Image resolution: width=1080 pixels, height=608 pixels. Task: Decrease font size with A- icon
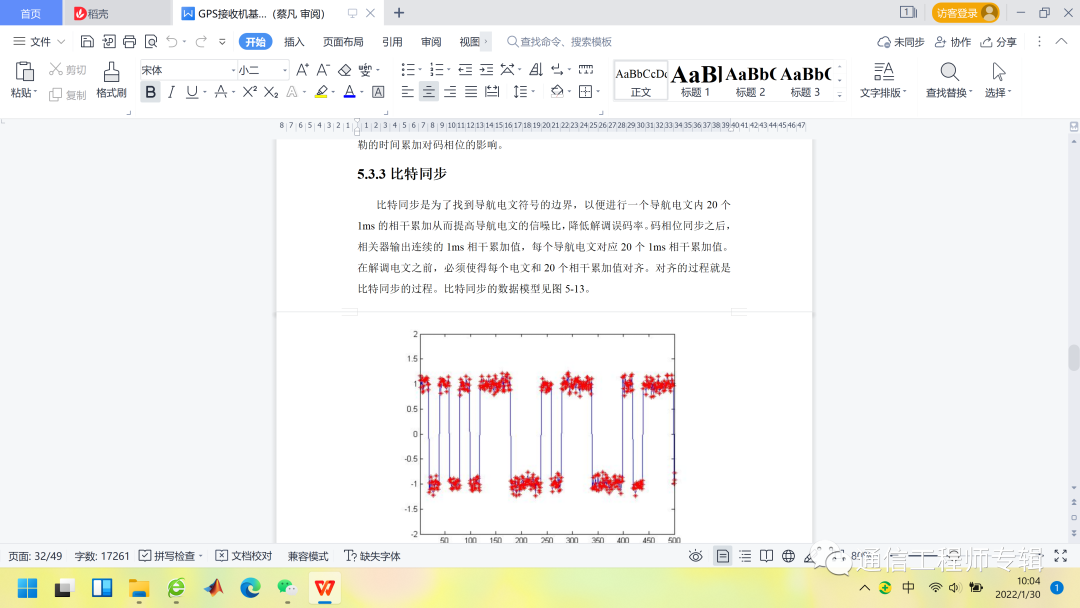pos(323,70)
